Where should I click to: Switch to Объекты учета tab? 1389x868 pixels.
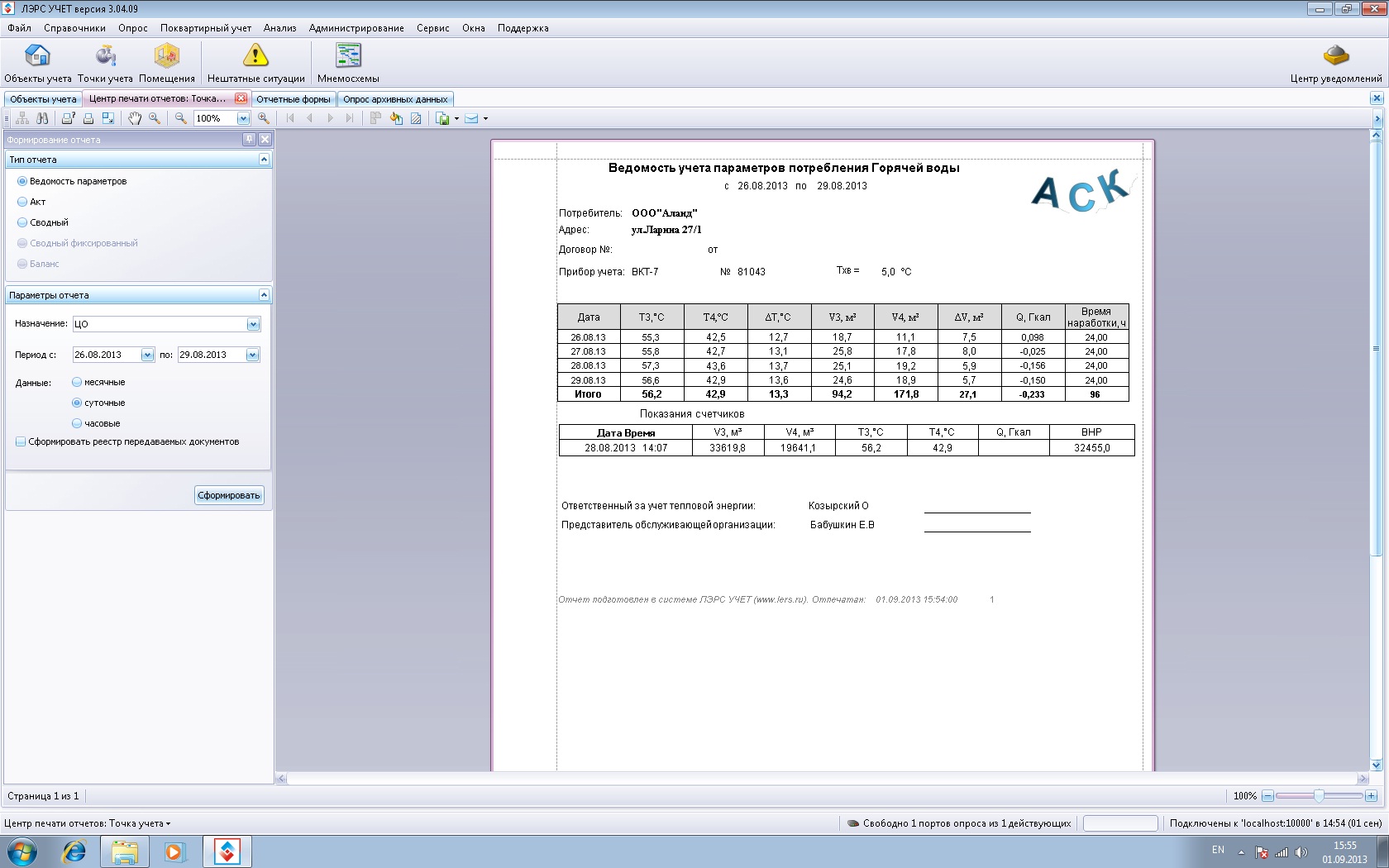coord(43,99)
